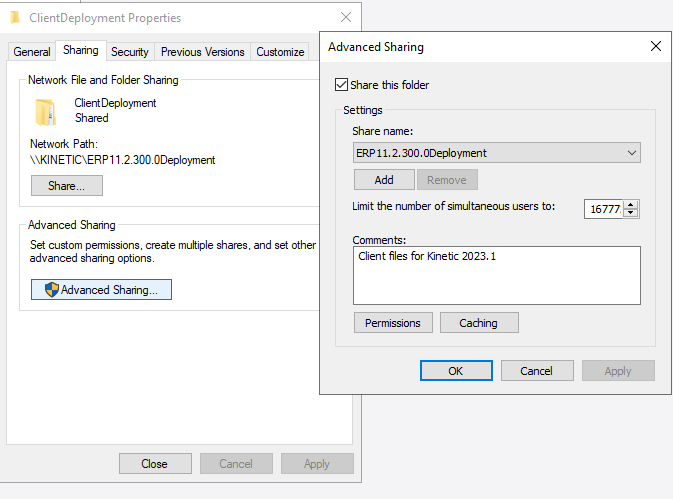Decrease simultaneous users limit with down arrow
Screen dimensions: 673x499
pyautogui.click(x=631, y=213)
